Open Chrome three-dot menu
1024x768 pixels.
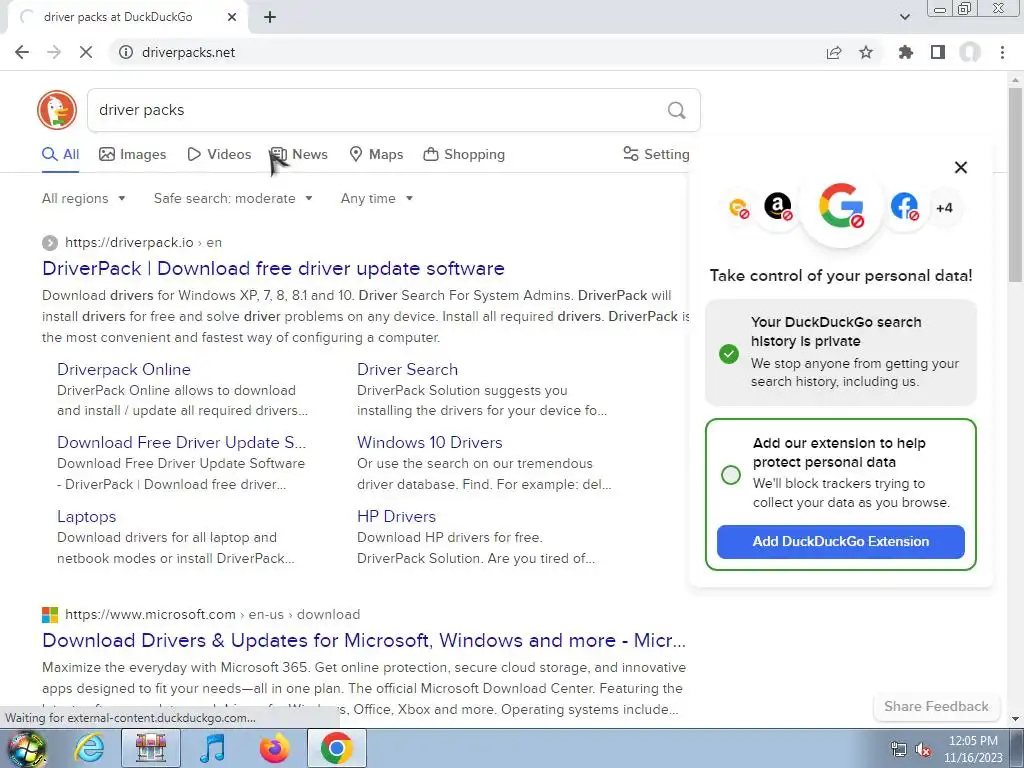pyautogui.click(x=1002, y=52)
